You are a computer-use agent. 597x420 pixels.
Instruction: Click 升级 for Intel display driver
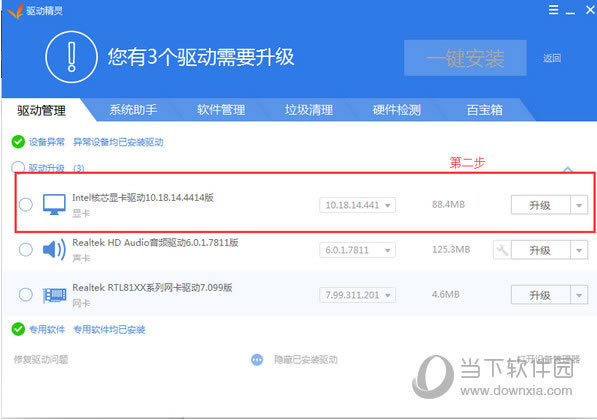541,205
